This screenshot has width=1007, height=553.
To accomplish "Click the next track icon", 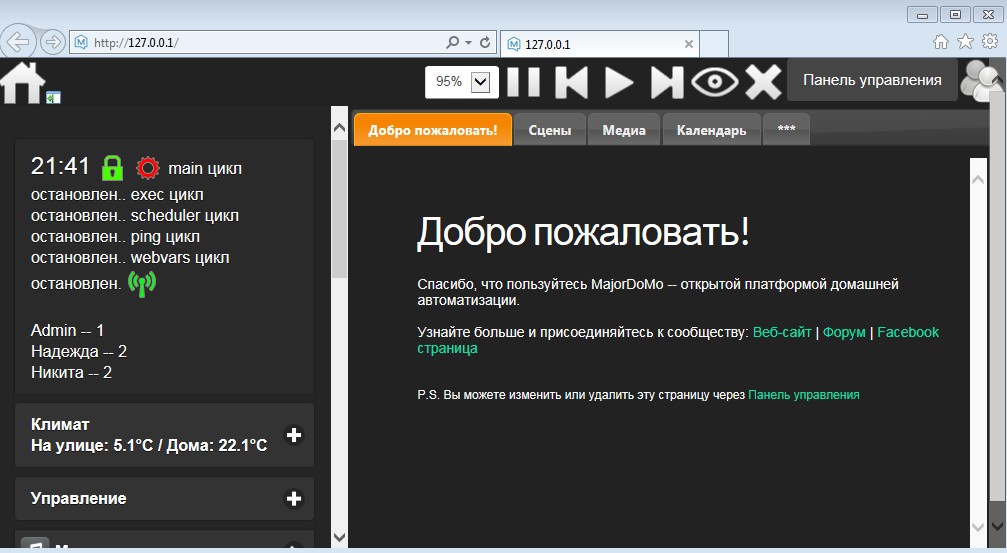I will (666, 82).
